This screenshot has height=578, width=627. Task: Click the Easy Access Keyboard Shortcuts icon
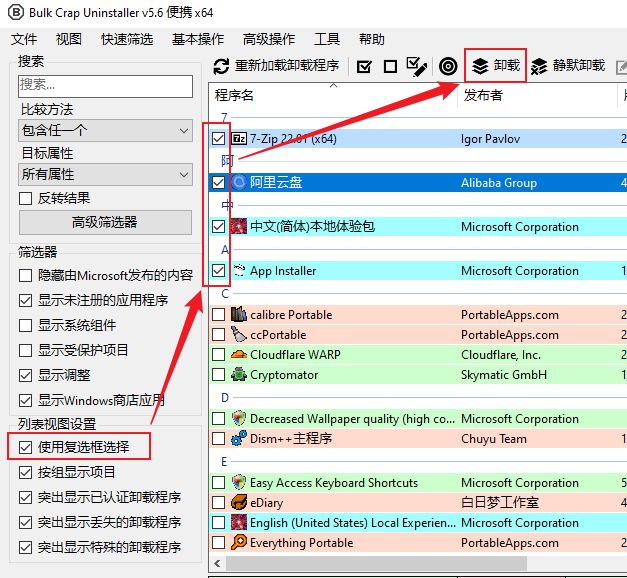pos(239,482)
